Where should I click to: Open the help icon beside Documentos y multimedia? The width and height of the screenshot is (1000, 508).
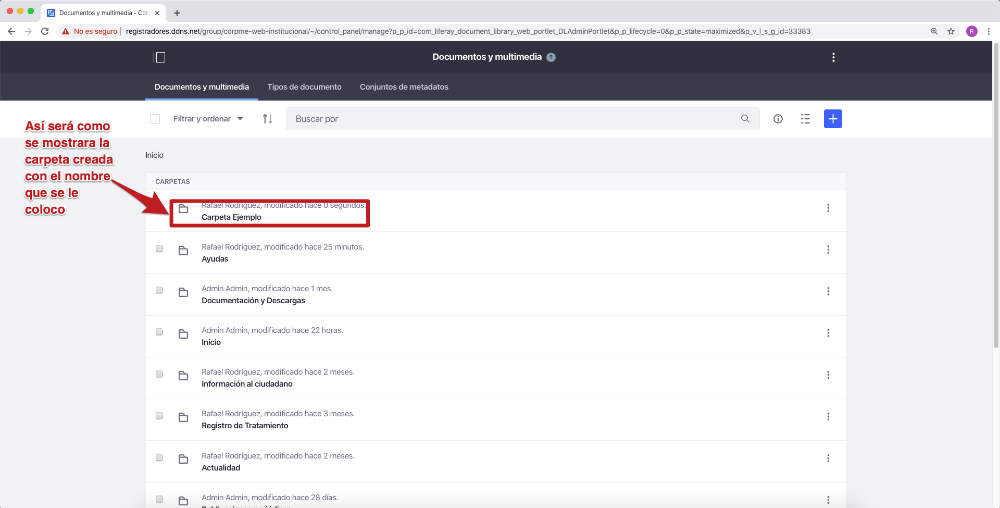pos(551,57)
